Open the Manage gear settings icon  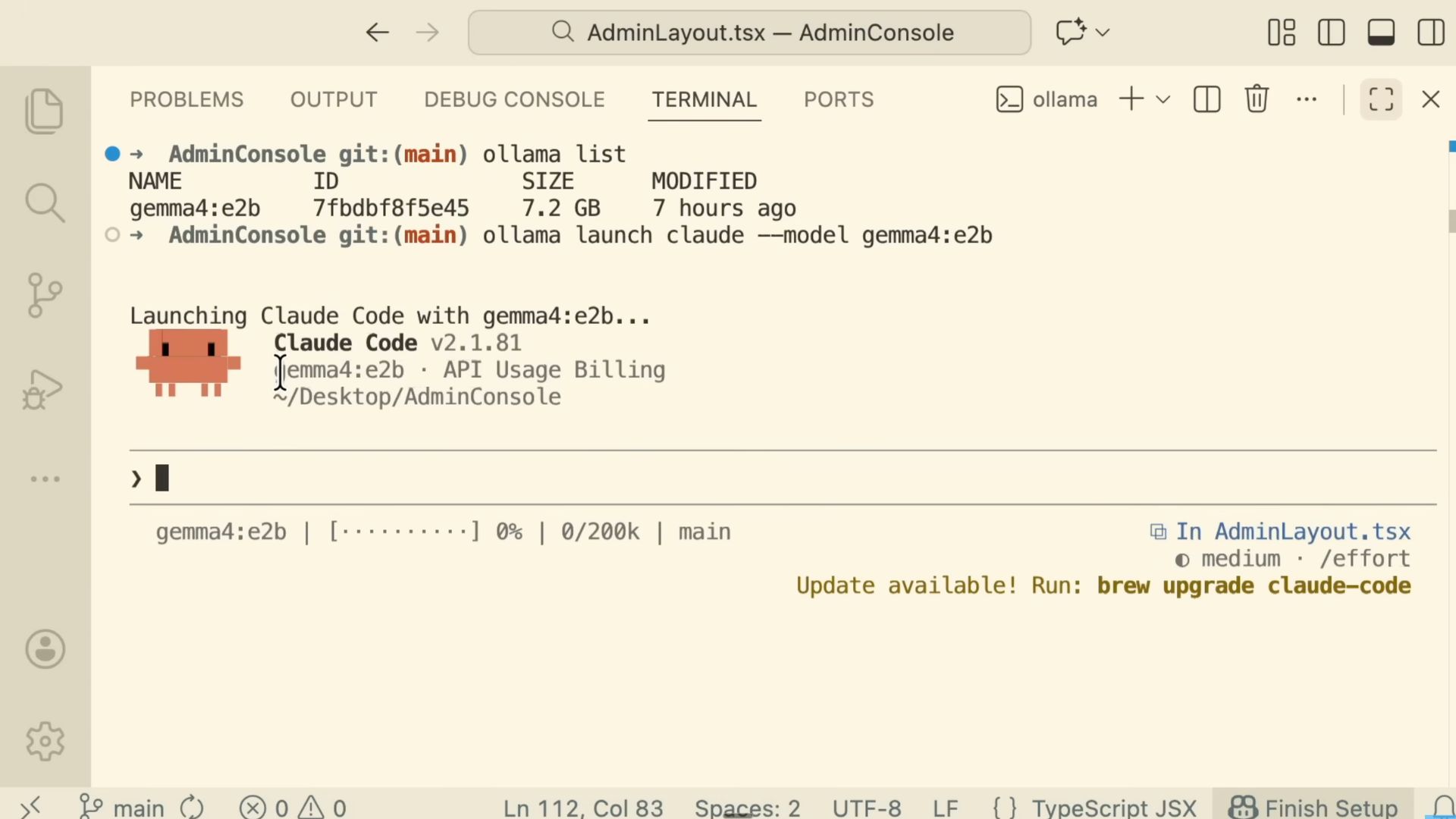pos(45,741)
